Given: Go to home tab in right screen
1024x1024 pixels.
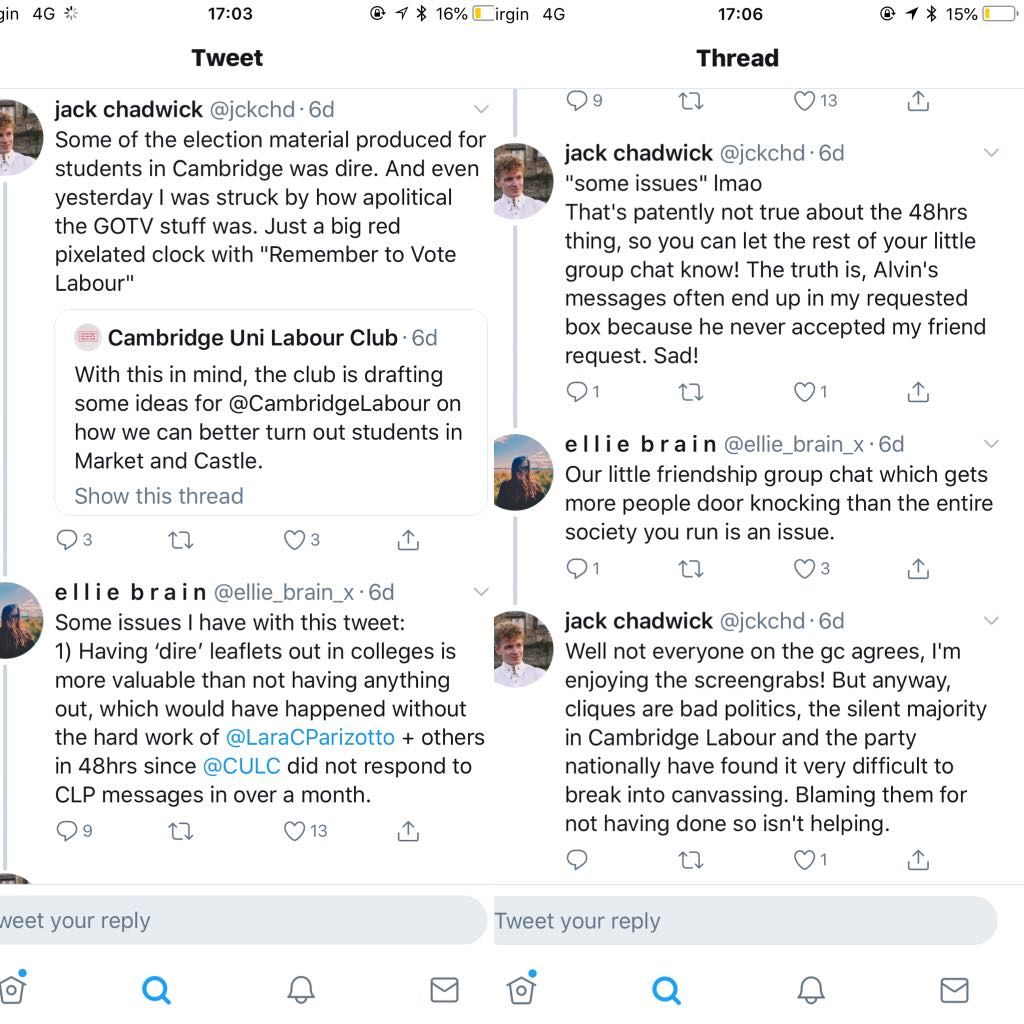Looking at the screenshot, I should pos(521,988).
